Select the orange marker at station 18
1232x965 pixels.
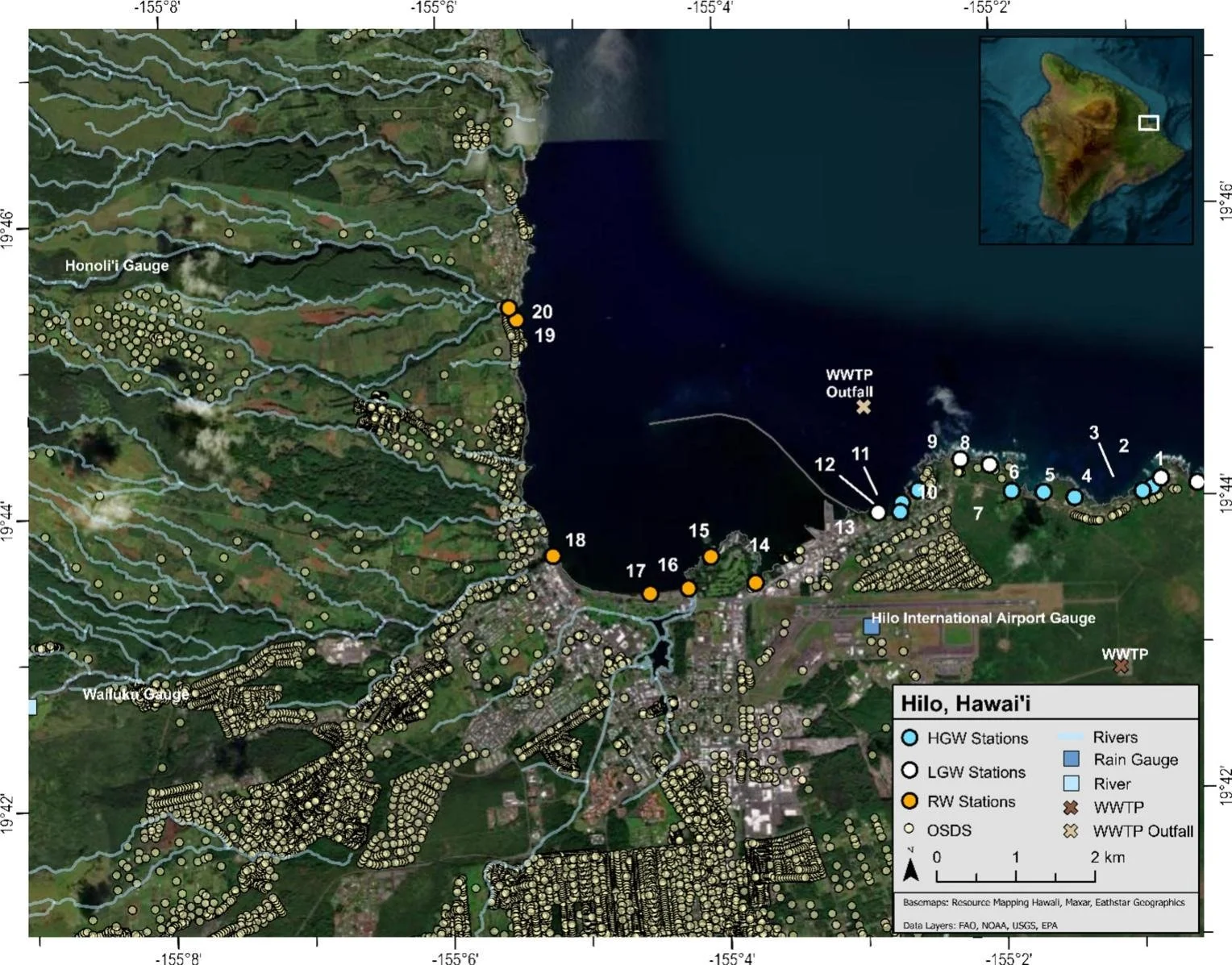(552, 556)
